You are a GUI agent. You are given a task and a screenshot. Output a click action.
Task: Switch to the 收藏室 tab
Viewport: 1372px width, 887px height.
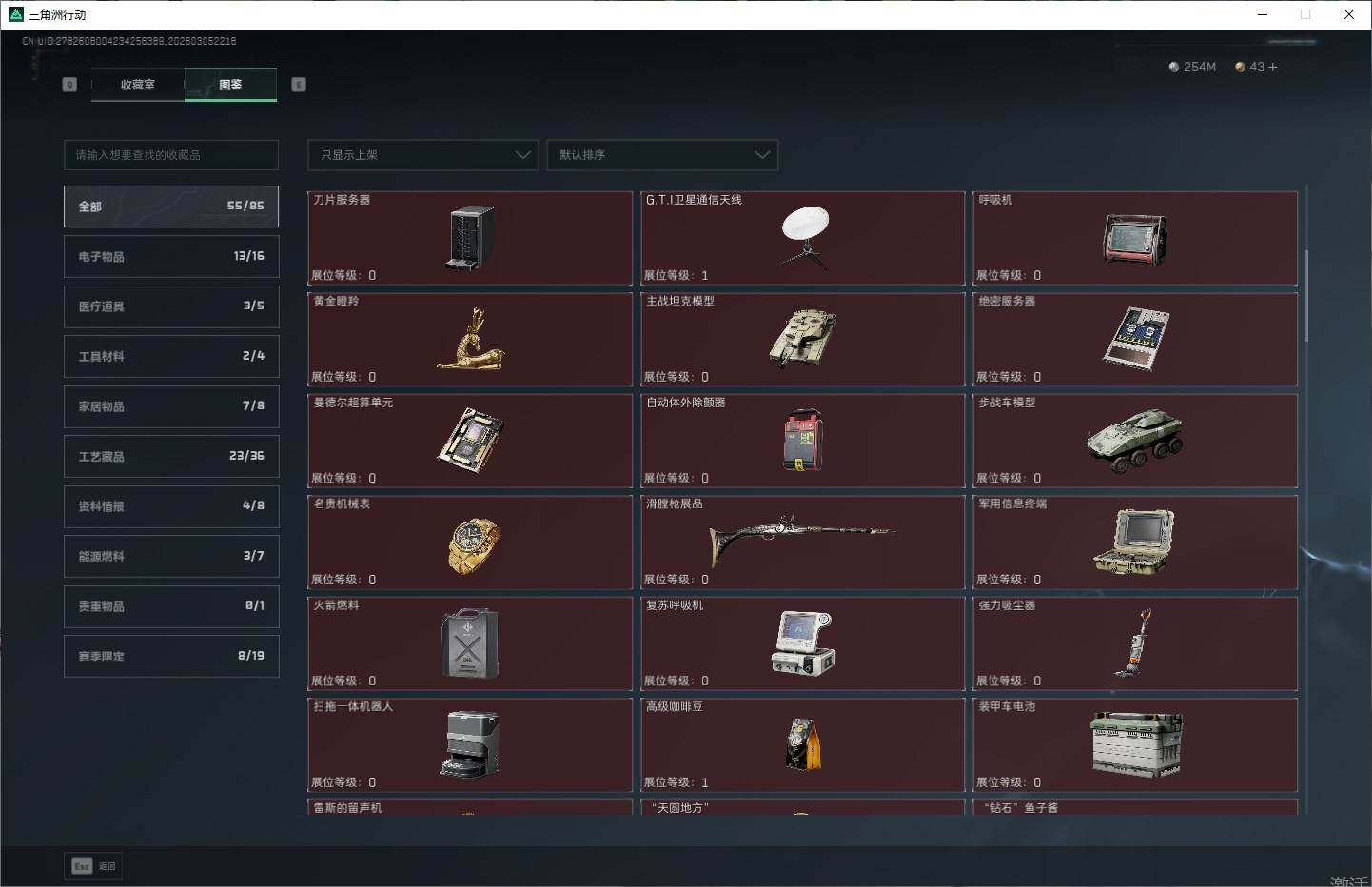(x=138, y=85)
